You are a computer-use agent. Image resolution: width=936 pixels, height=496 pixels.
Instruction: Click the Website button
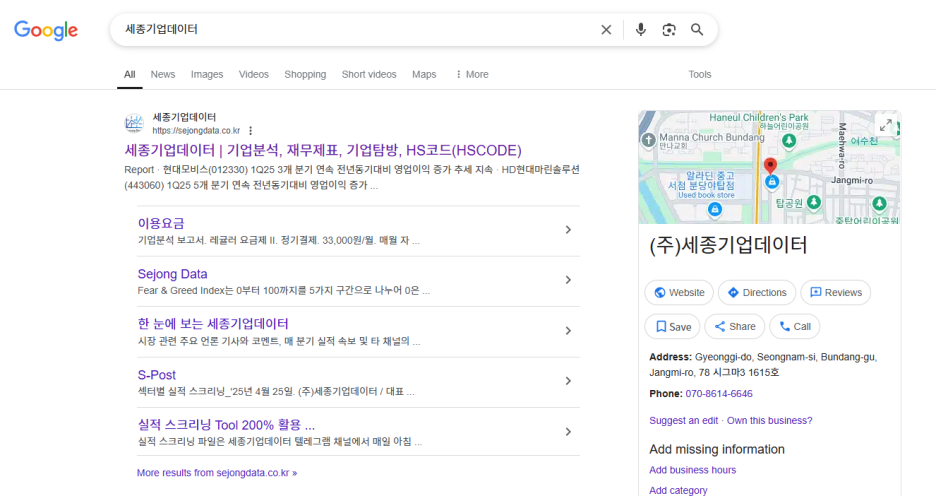(679, 292)
